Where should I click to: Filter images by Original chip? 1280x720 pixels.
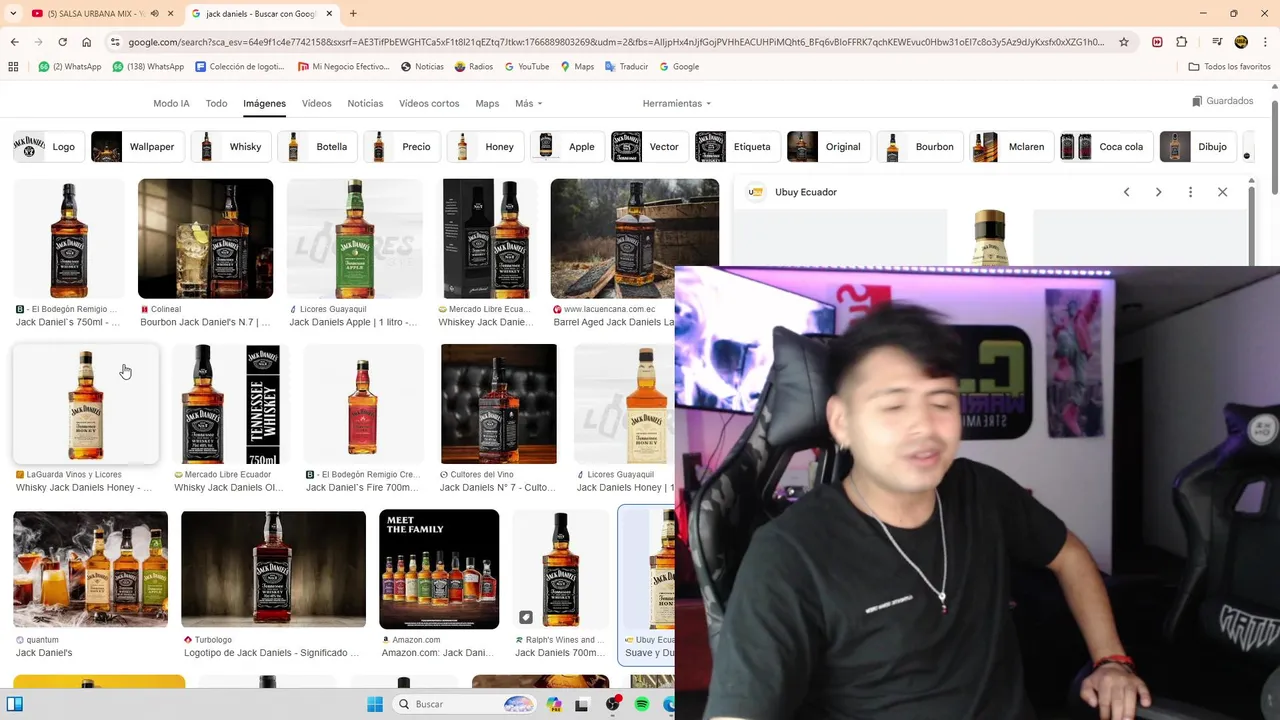pos(827,147)
